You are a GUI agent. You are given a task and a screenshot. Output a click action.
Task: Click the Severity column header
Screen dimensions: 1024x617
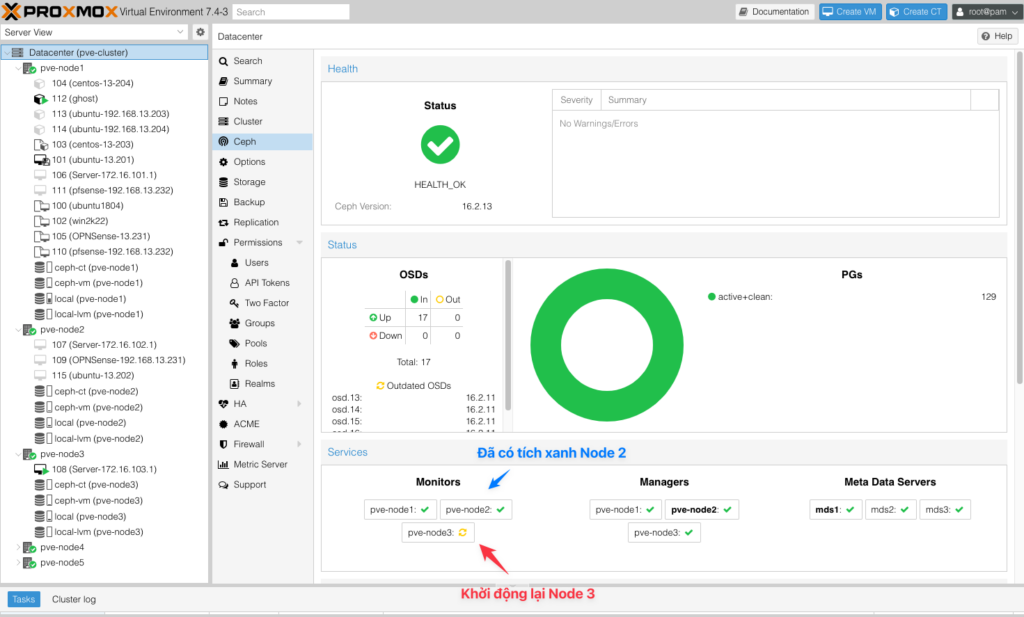tap(577, 100)
